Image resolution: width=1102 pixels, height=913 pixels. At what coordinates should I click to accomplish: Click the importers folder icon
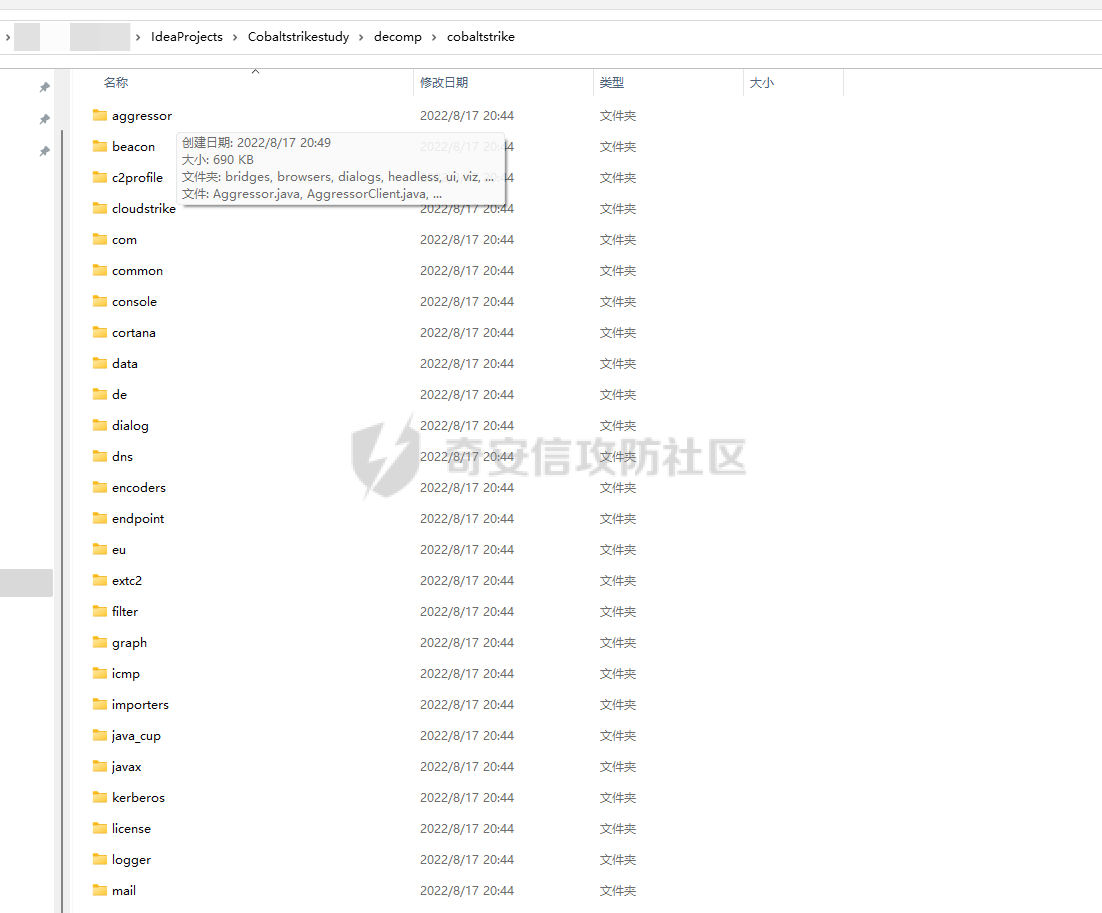click(100, 704)
